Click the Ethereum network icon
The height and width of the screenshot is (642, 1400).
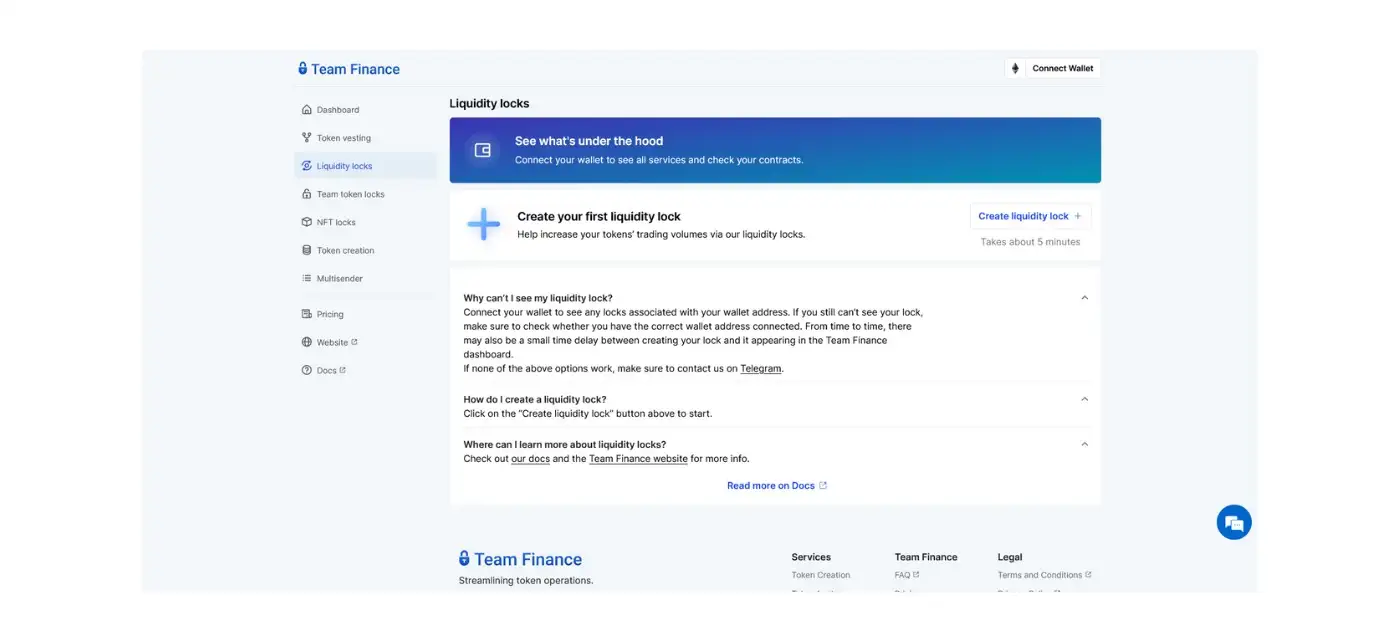[1015, 69]
